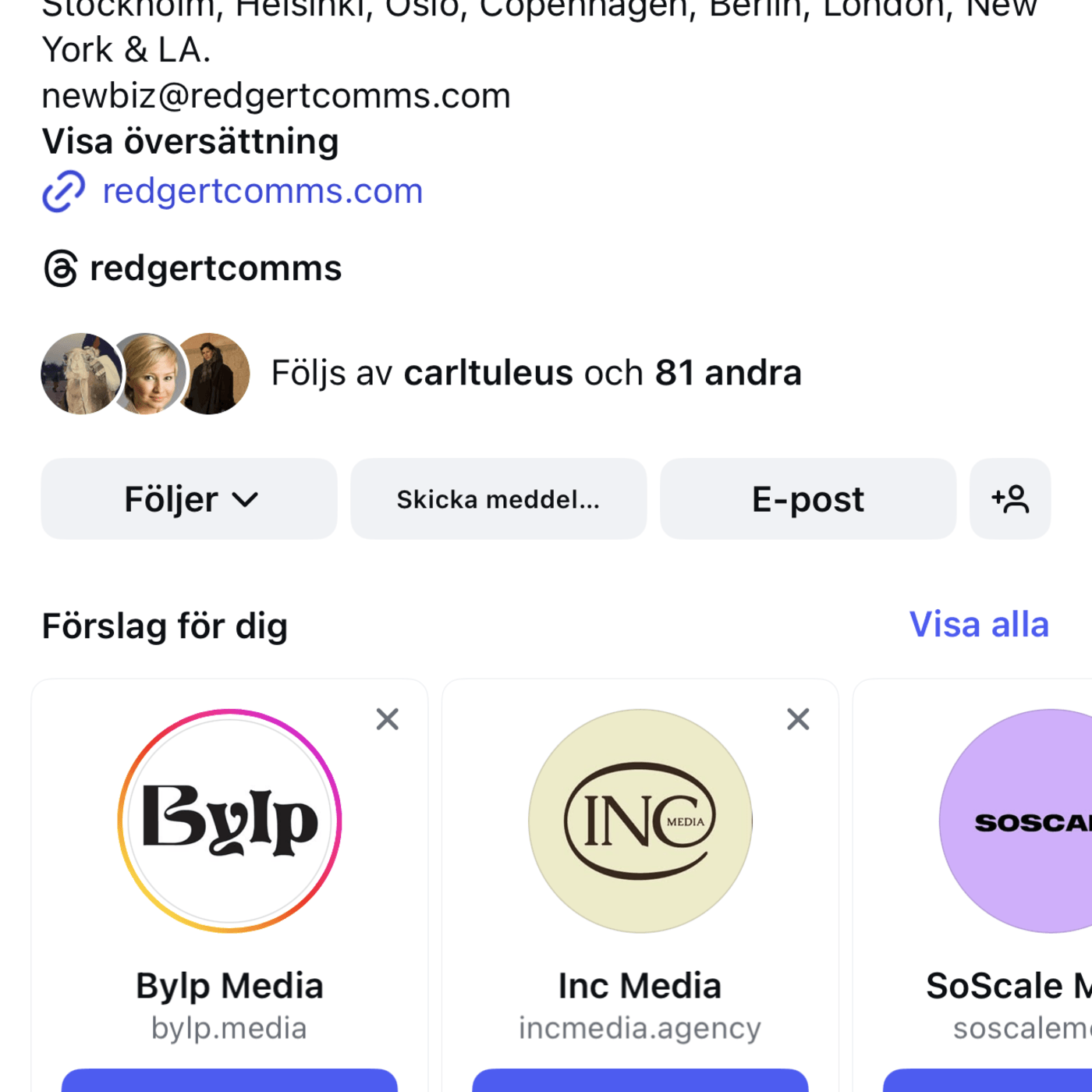View the 81 andra mutual followers

[x=729, y=373]
